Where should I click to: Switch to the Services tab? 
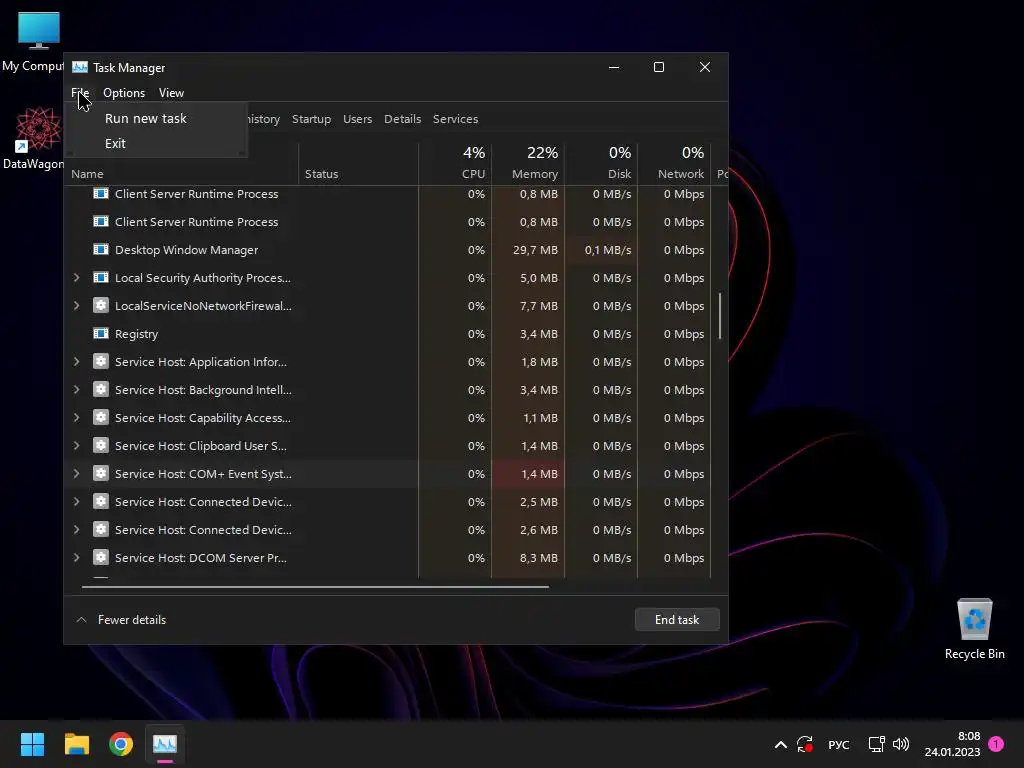455,119
